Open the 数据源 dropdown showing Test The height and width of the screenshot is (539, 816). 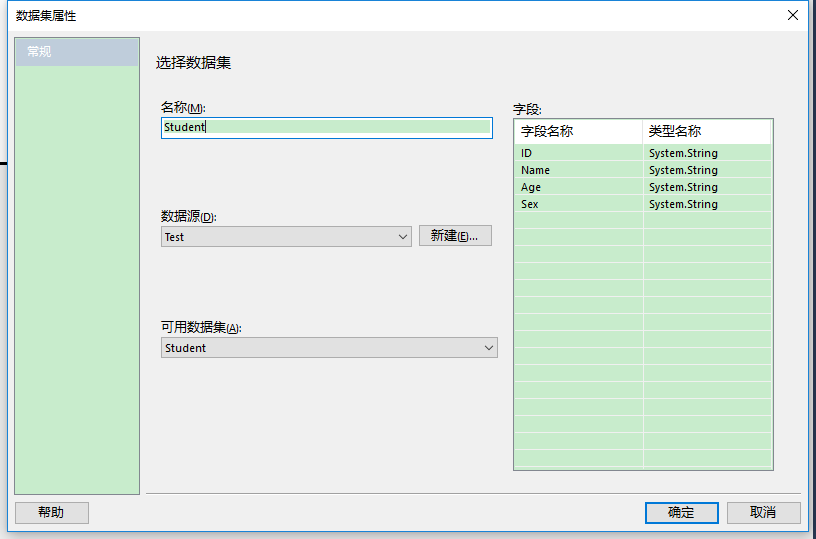pos(286,237)
